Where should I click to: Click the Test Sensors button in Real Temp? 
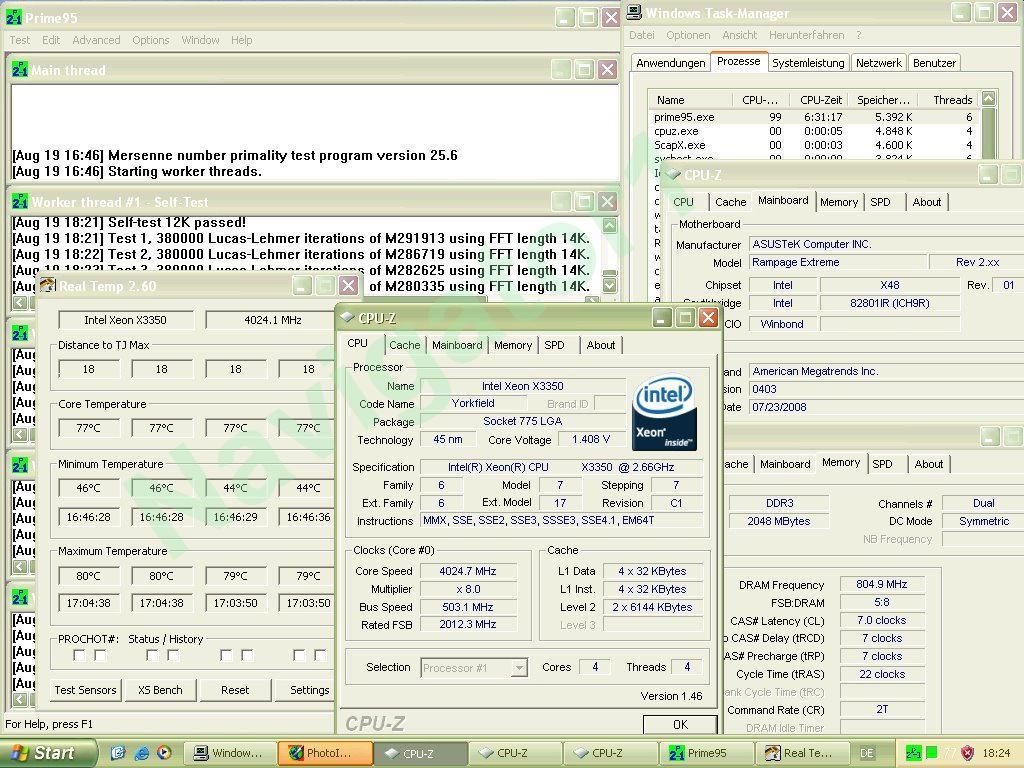pos(85,690)
